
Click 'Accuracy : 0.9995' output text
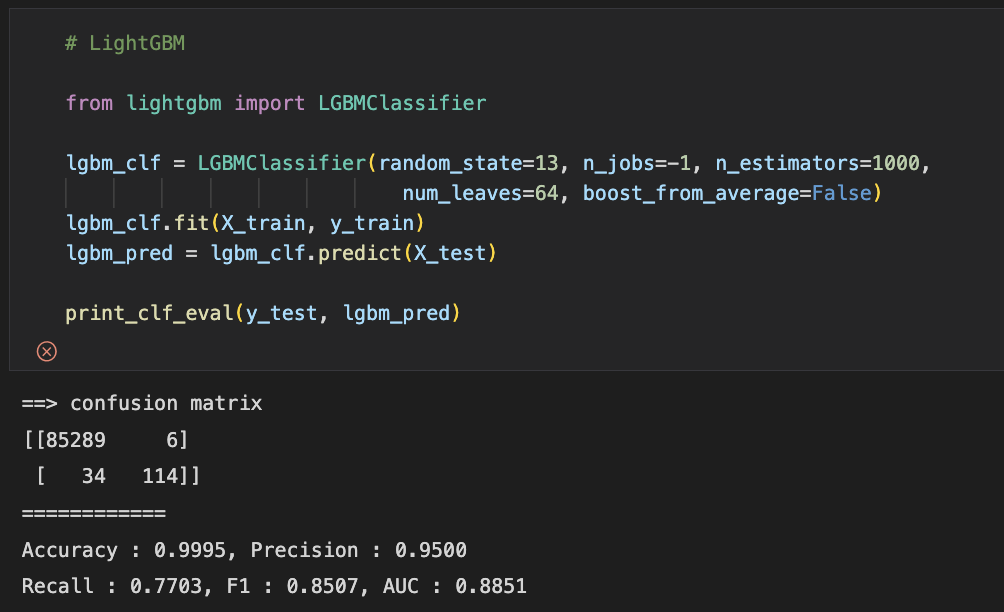tap(124, 551)
